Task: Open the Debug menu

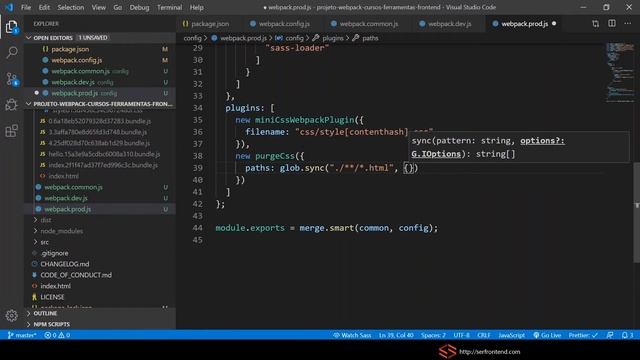Action: coord(139,7)
